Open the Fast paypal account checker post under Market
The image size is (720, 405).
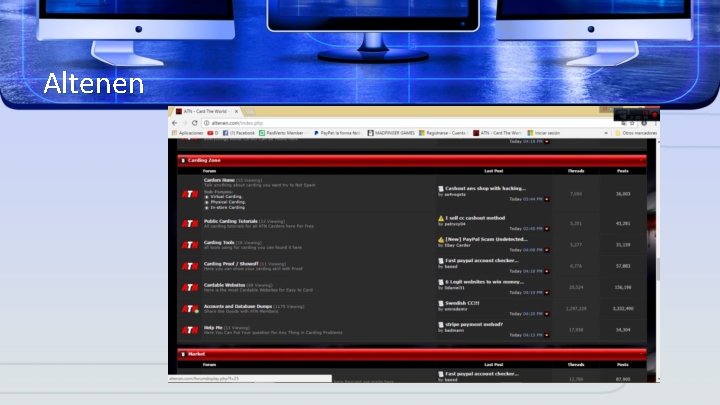pyautogui.click(x=482, y=374)
